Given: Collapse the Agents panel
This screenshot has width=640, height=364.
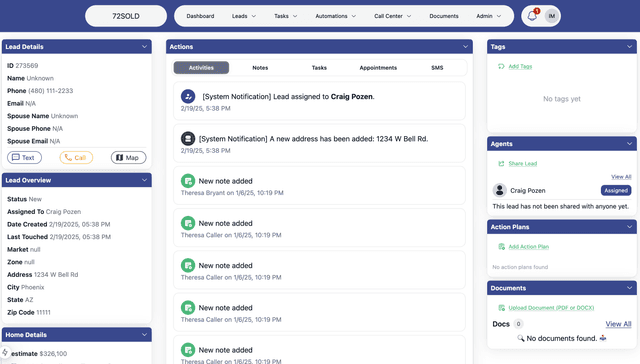Looking at the screenshot, I should click(x=629, y=144).
